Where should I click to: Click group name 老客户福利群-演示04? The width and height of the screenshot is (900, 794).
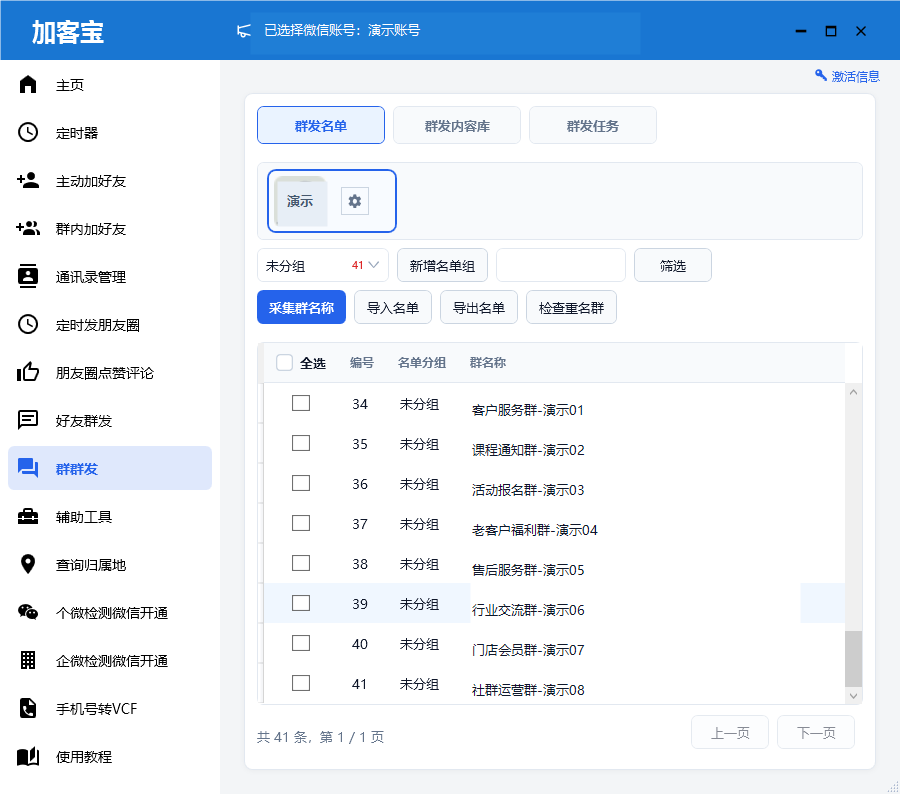click(x=534, y=530)
